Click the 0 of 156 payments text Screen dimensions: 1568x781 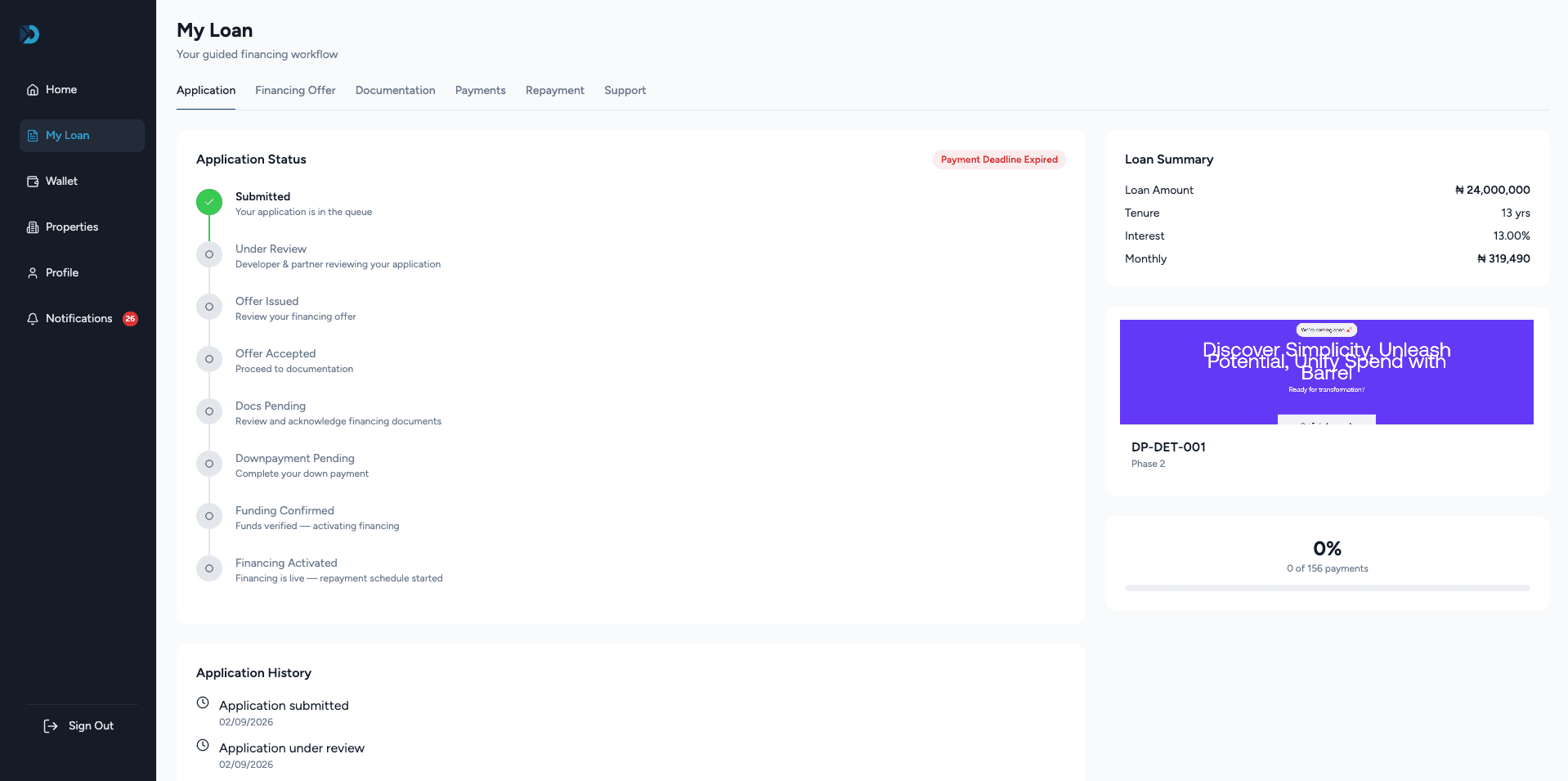coord(1328,568)
